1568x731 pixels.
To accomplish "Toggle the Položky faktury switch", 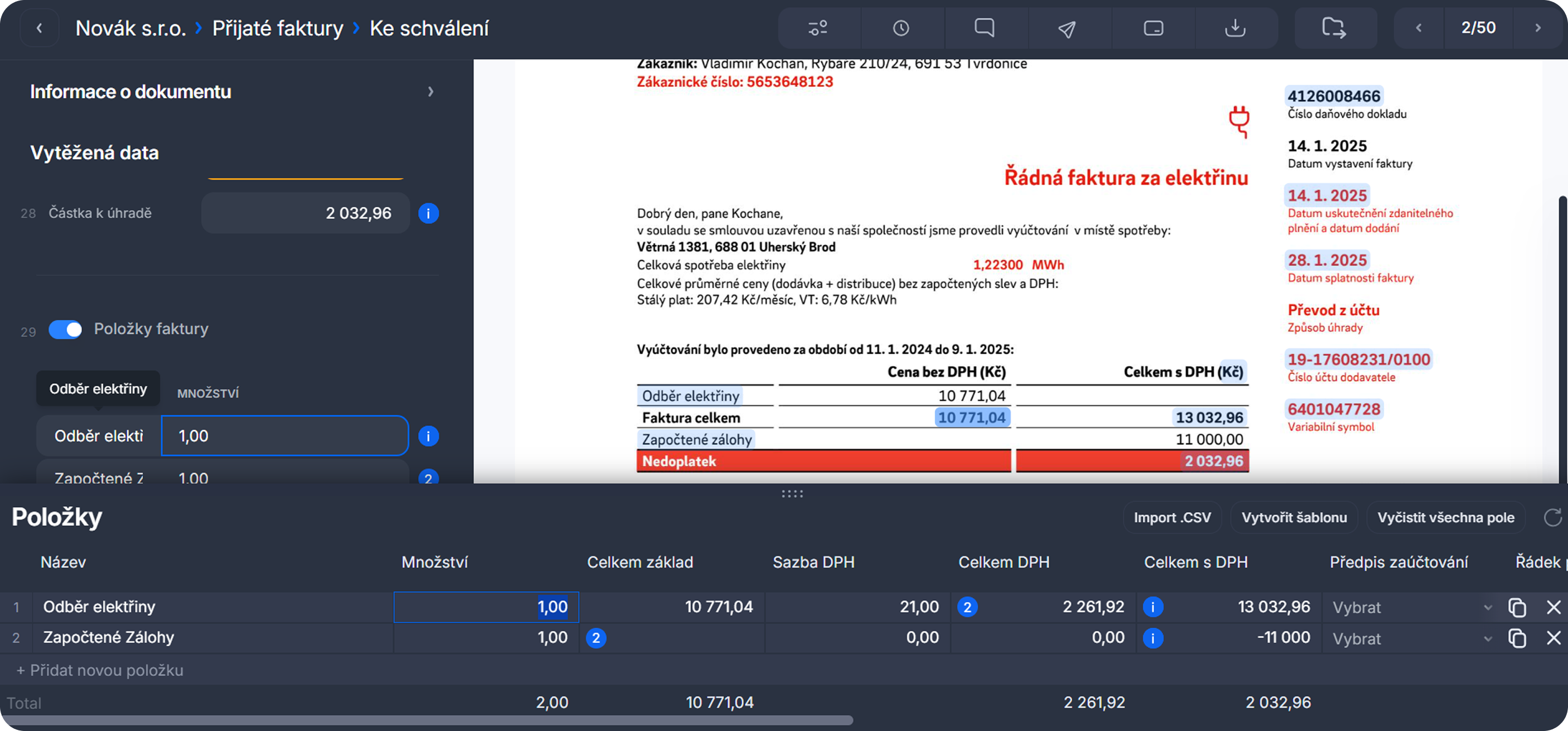I will [65, 329].
